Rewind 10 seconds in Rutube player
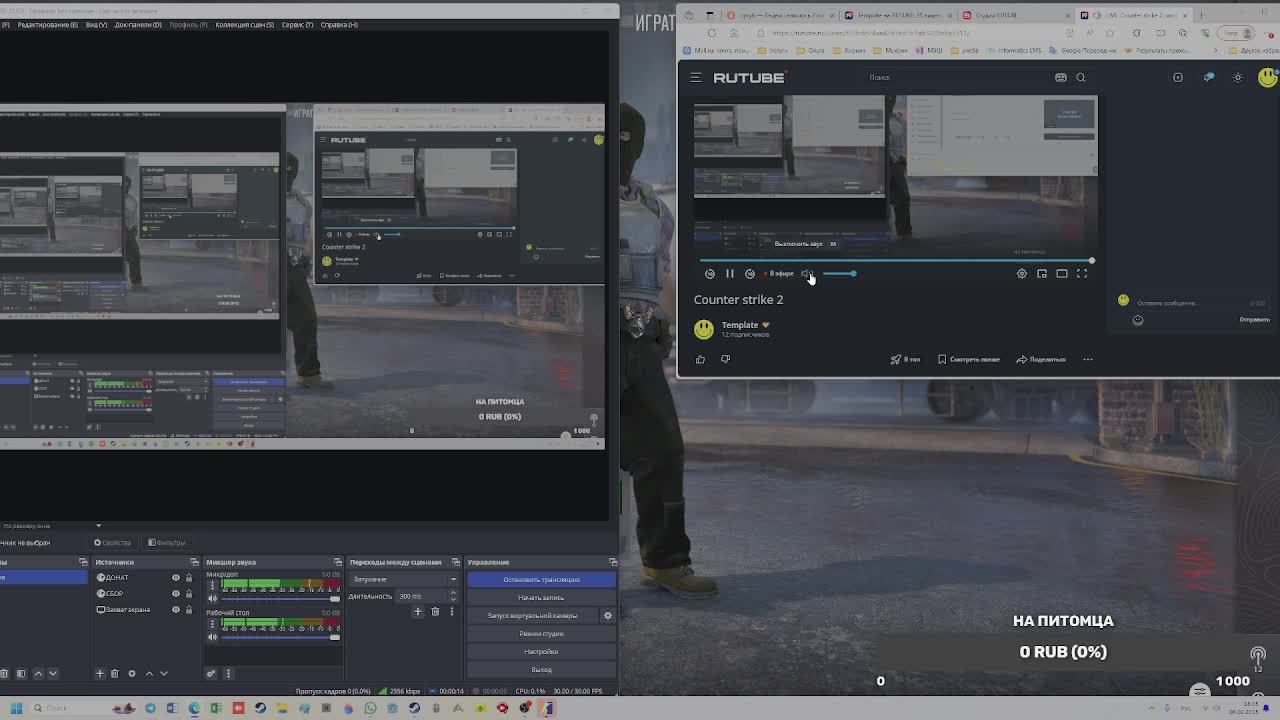This screenshot has height=720, width=1280. tap(710, 273)
